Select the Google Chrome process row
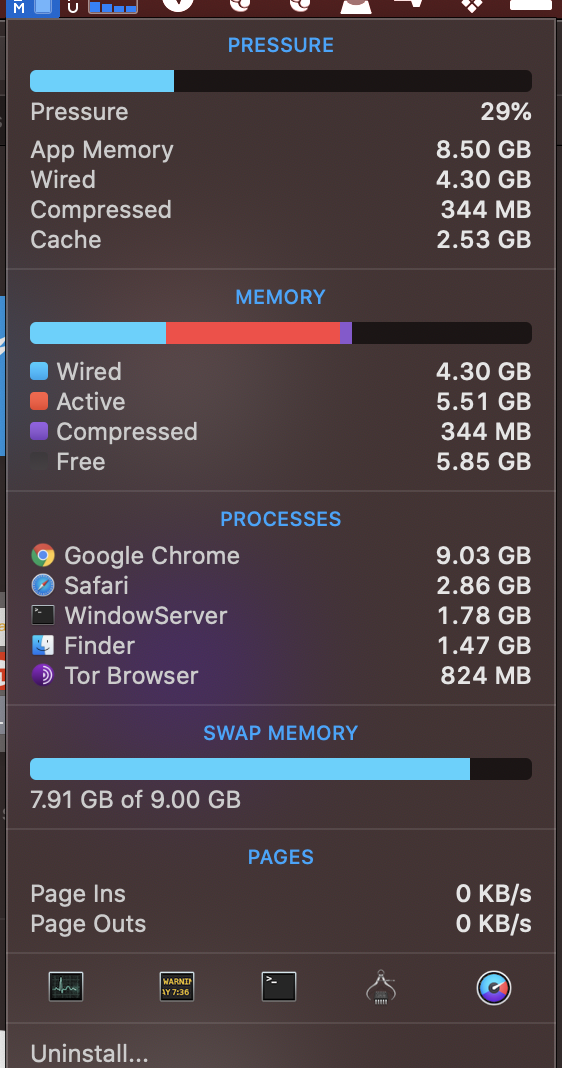The width and height of the screenshot is (562, 1068). pyautogui.click(x=281, y=556)
